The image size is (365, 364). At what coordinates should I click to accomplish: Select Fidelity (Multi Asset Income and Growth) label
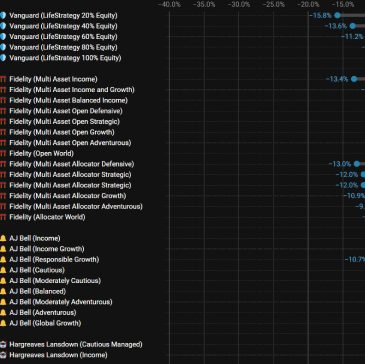tap(72, 90)
